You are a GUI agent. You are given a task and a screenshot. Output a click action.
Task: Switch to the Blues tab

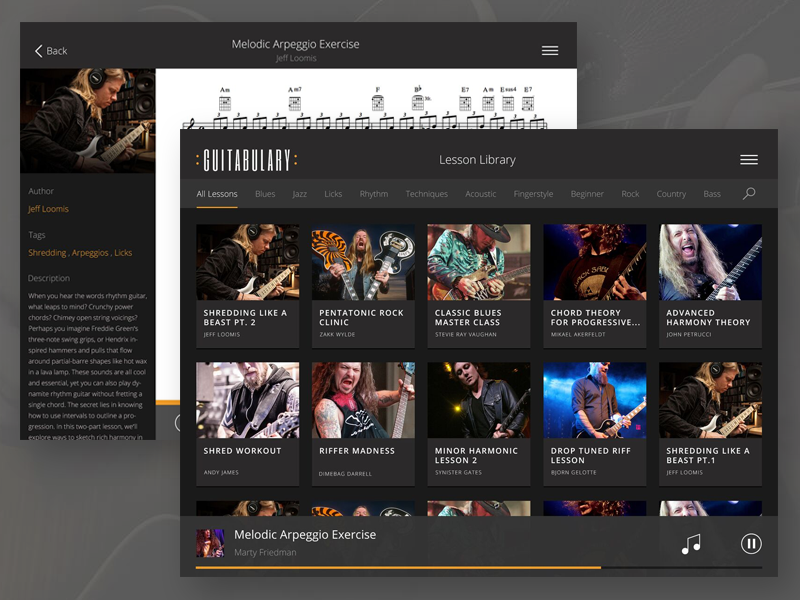265,194
